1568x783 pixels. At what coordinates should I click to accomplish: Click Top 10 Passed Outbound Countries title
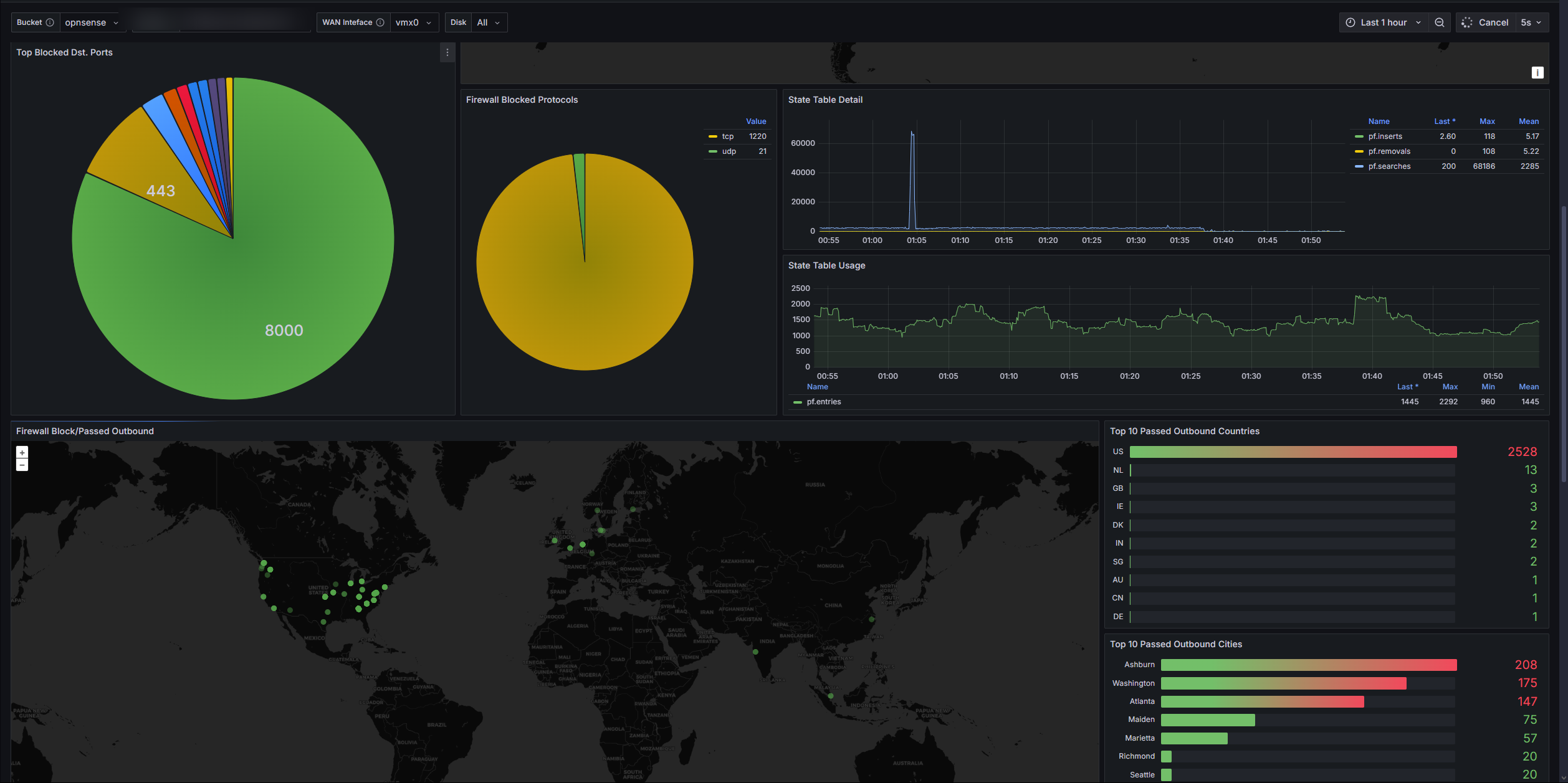1184,431
